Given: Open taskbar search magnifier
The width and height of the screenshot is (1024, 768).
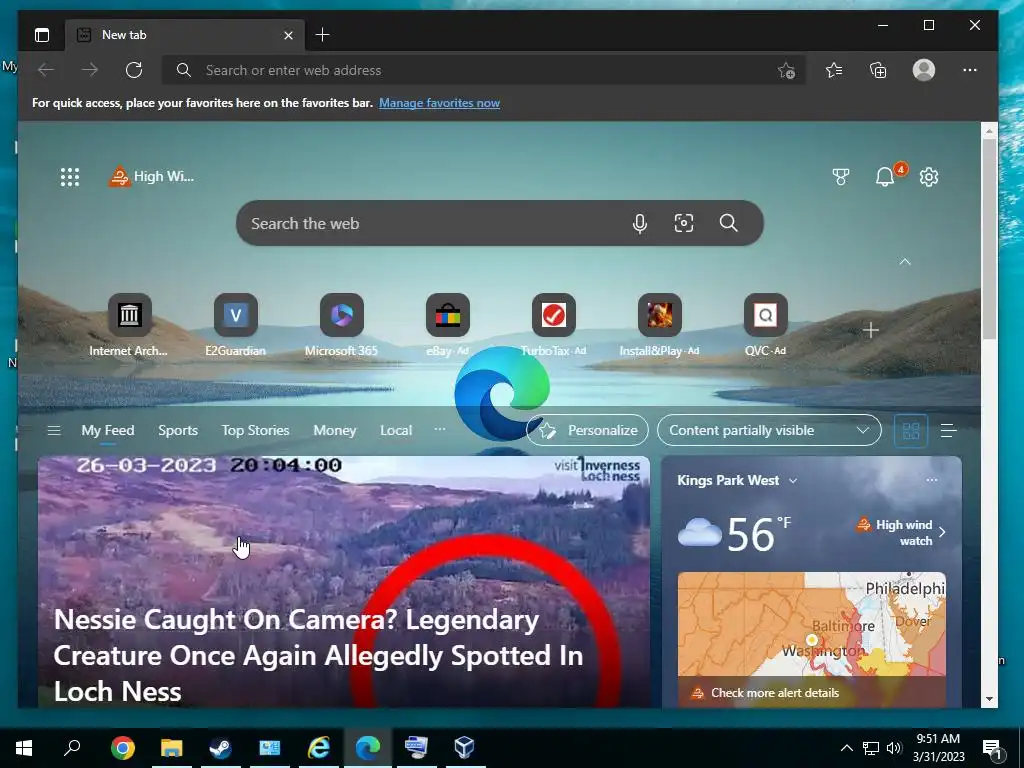Looking at the screenshot, I should [x=72, y=748].
